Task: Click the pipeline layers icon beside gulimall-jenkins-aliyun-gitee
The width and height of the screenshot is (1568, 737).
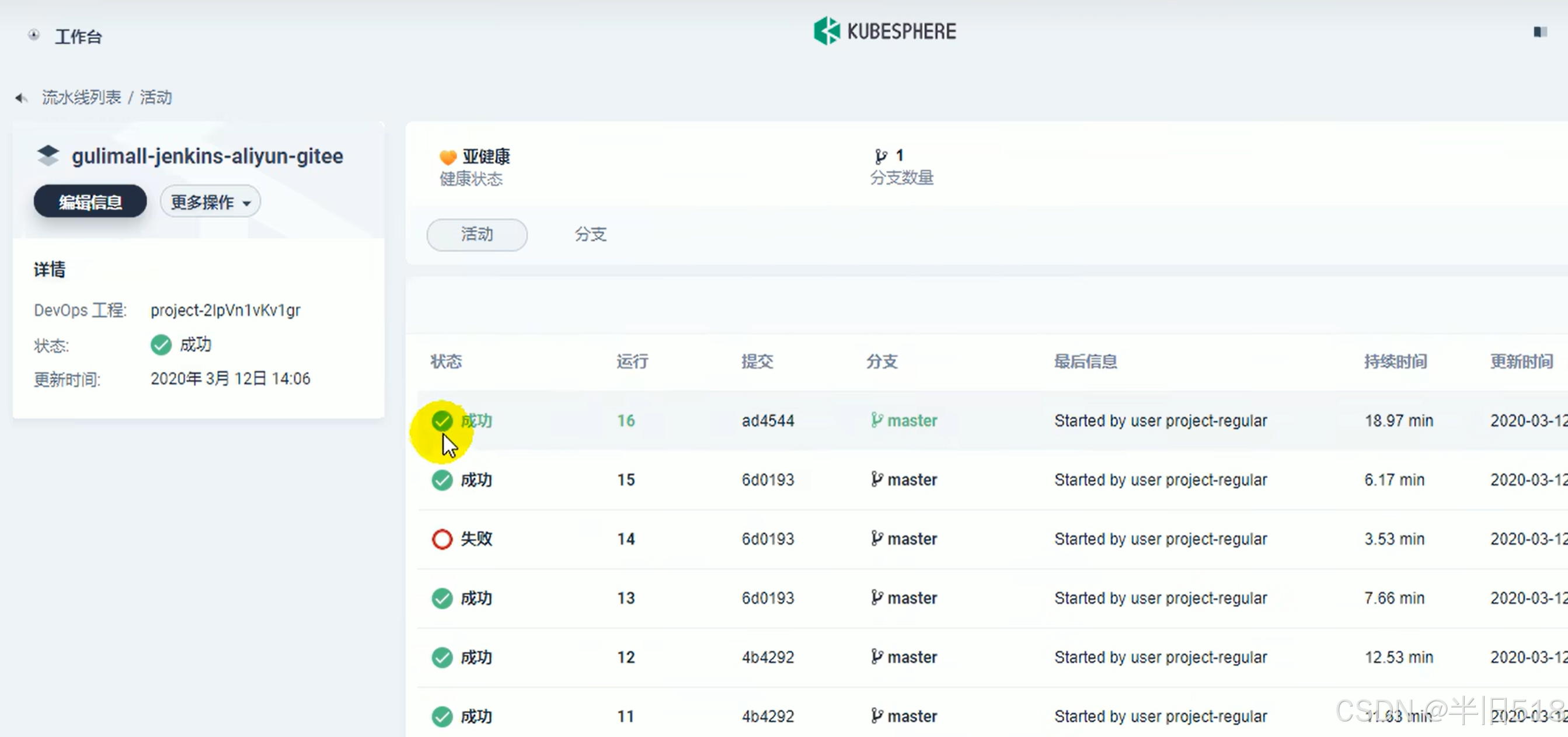Action: tap(48, 155)
